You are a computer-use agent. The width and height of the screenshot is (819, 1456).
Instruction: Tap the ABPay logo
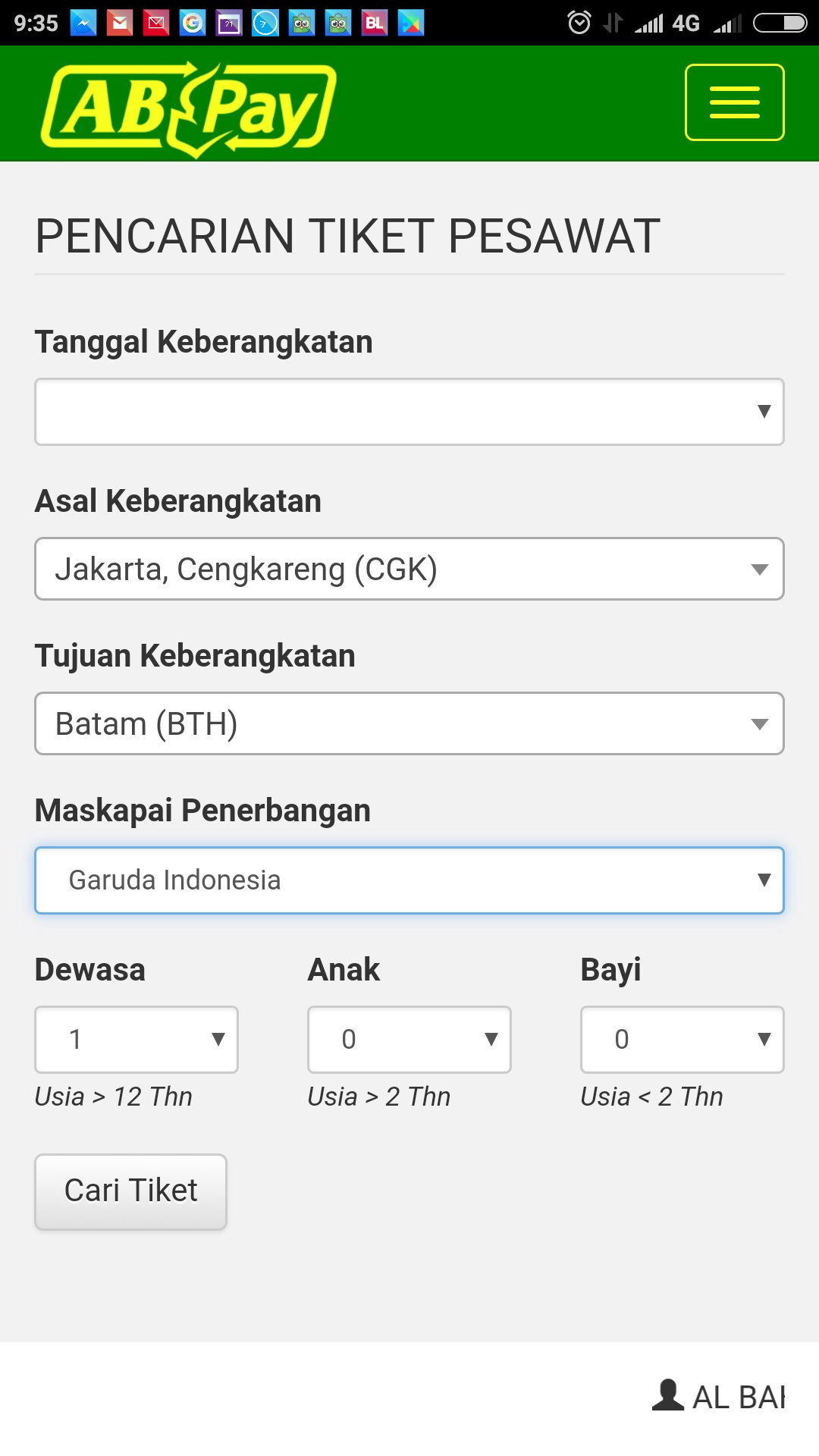[188, 108]
